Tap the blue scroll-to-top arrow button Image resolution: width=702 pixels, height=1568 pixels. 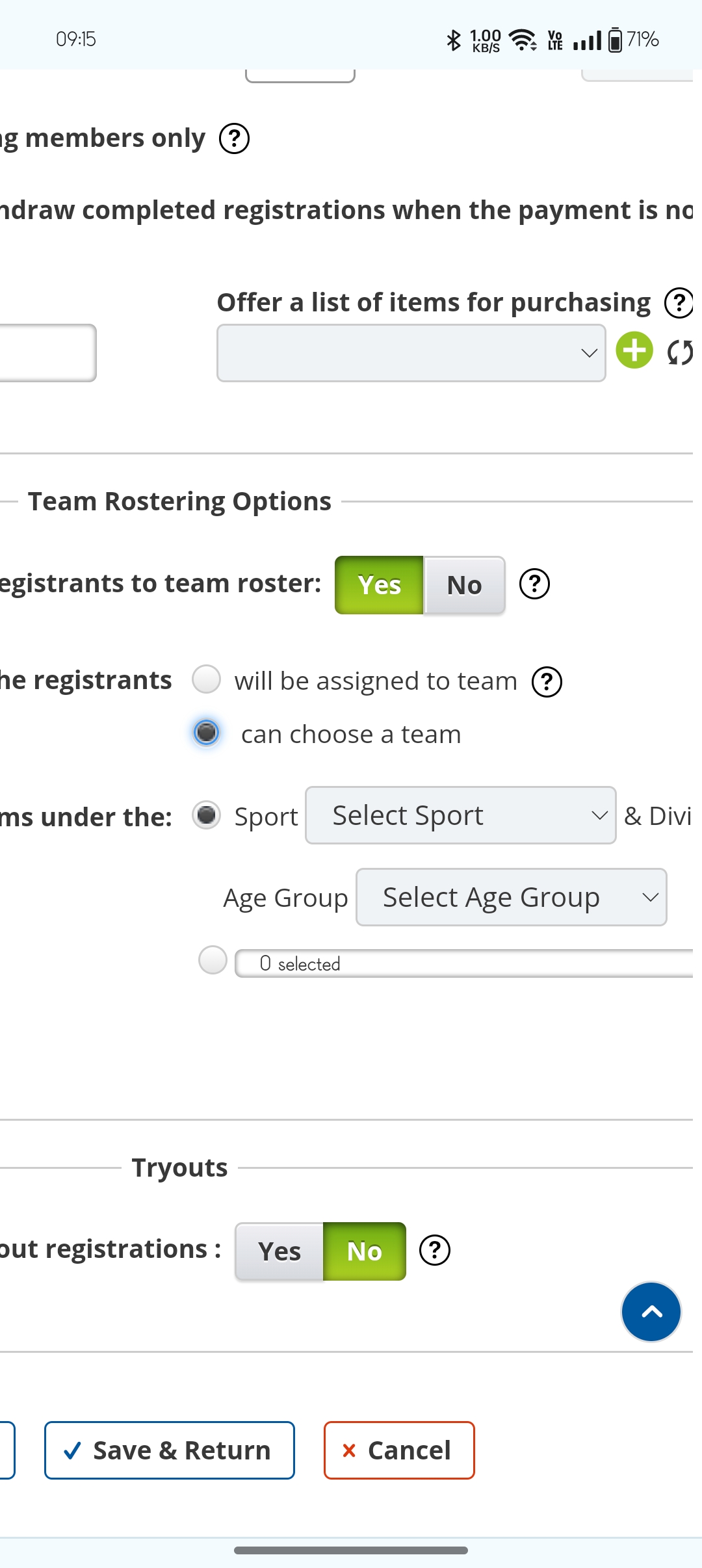651,1312
